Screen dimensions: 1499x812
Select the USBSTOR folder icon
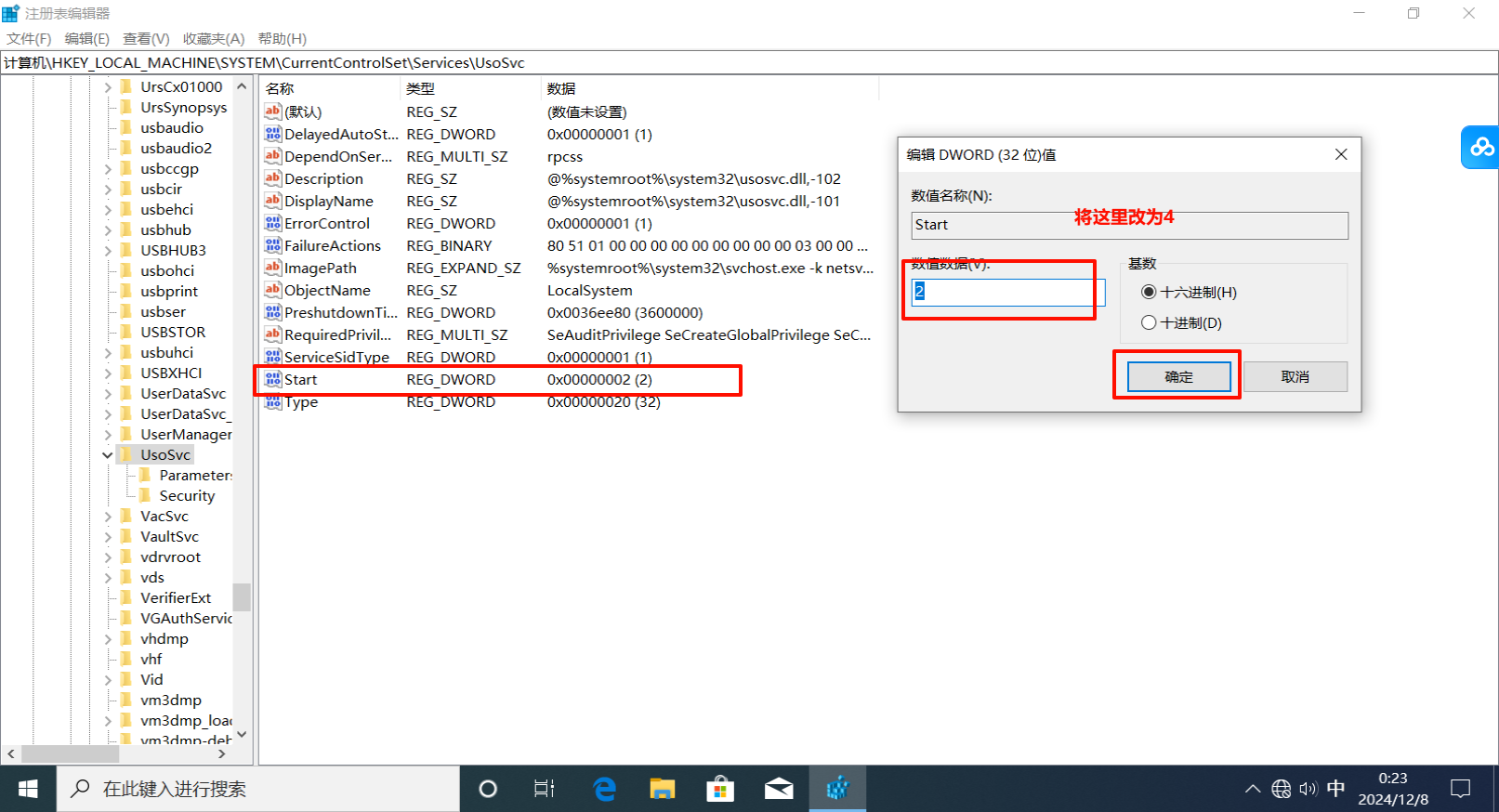coord(126,332)
